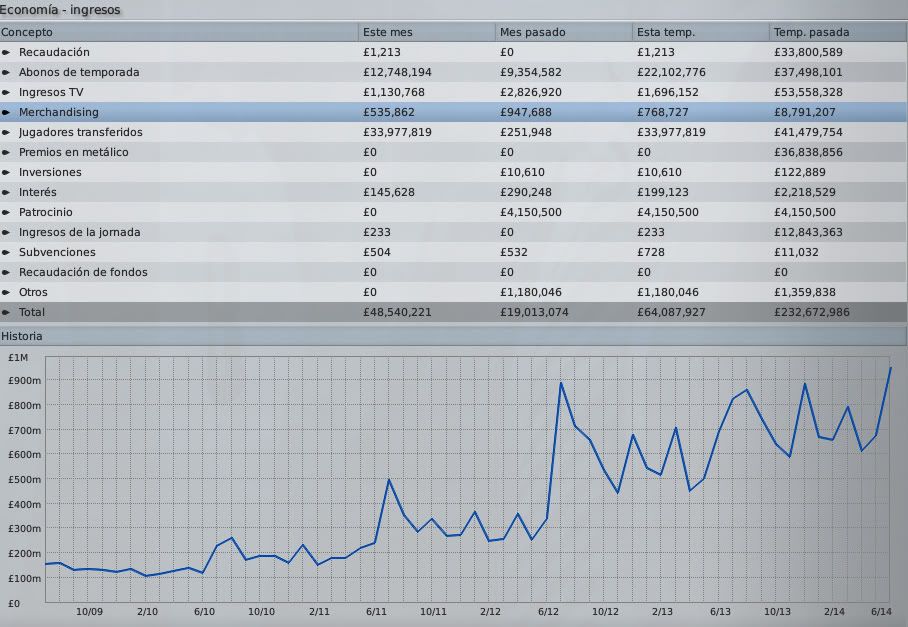
Task: Click the 6/12 date label on chart
Action: (x=548, y=611)
